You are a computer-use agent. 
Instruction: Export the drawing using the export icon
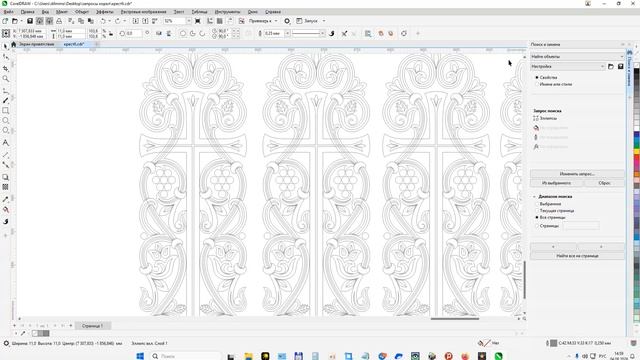(x=145, y=21)
